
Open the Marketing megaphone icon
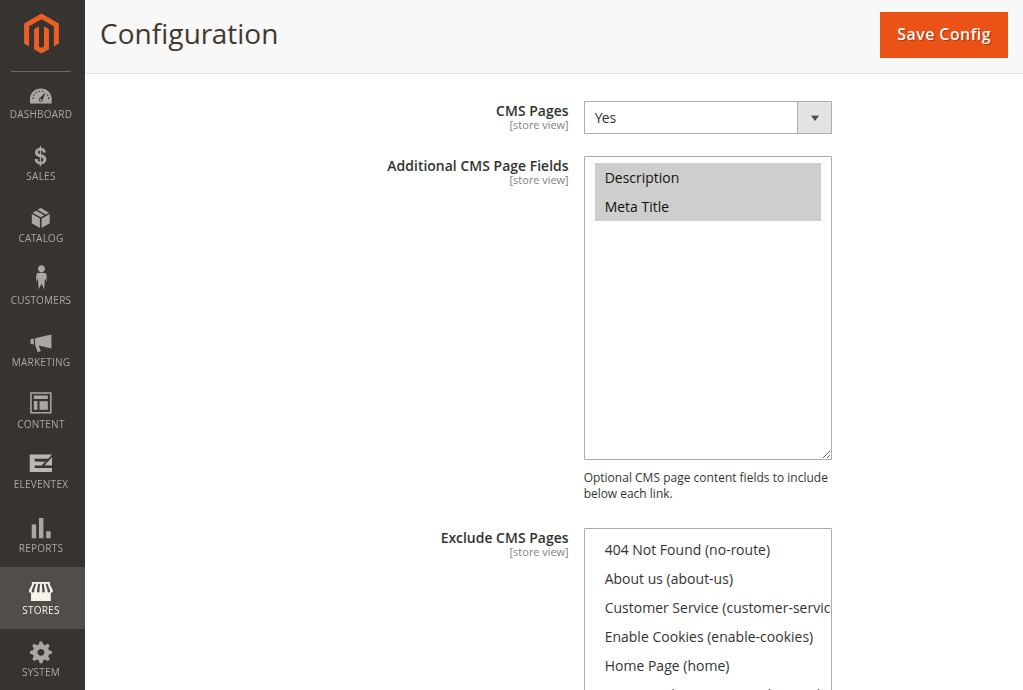click(x=41, y=342)
